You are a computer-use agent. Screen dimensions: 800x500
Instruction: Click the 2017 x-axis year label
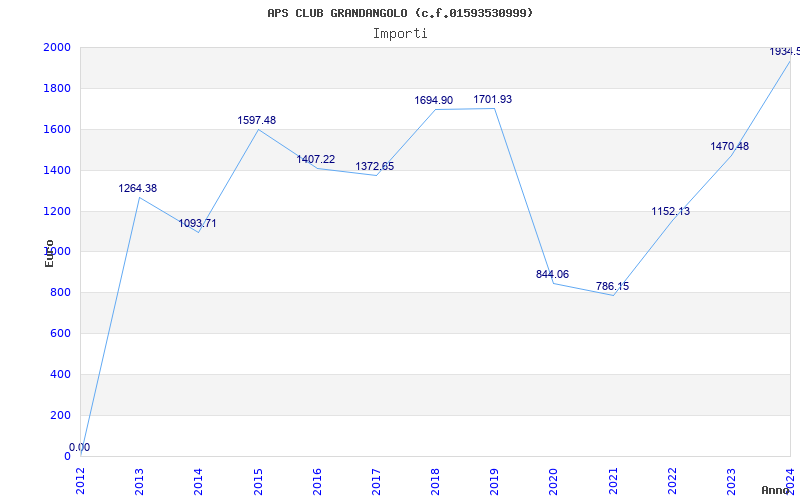pos(376,481)
